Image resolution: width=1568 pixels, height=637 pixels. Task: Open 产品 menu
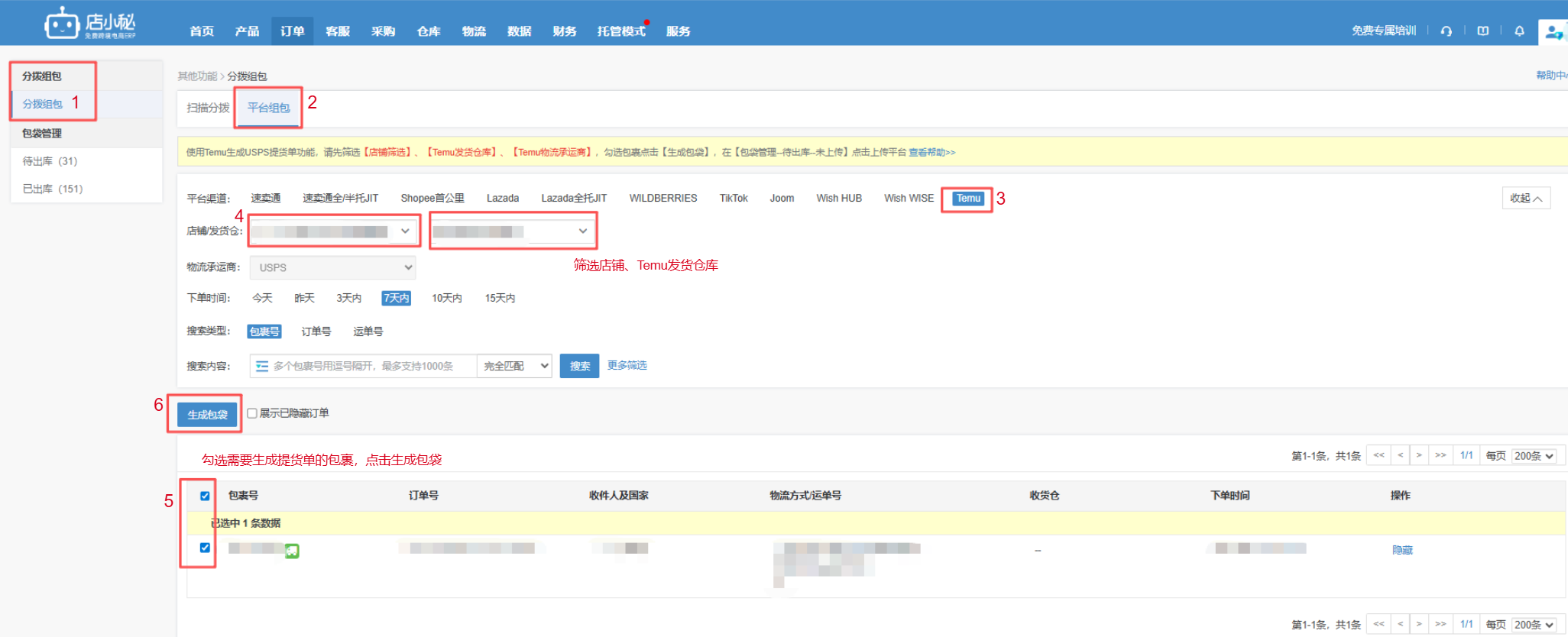[x=247, y=31]
